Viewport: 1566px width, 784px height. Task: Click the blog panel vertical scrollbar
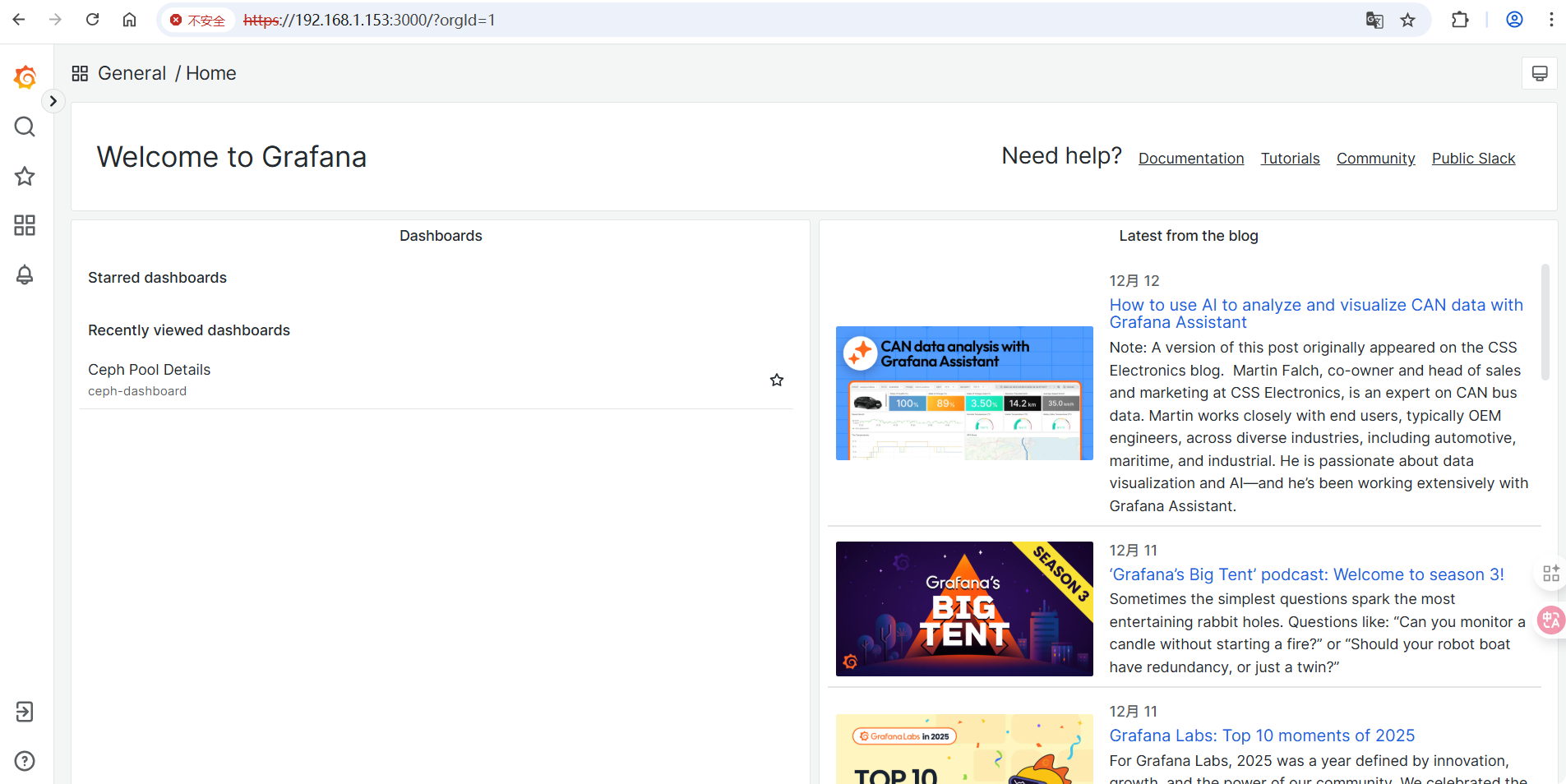pyautogui.click(x=1545, y=322)
